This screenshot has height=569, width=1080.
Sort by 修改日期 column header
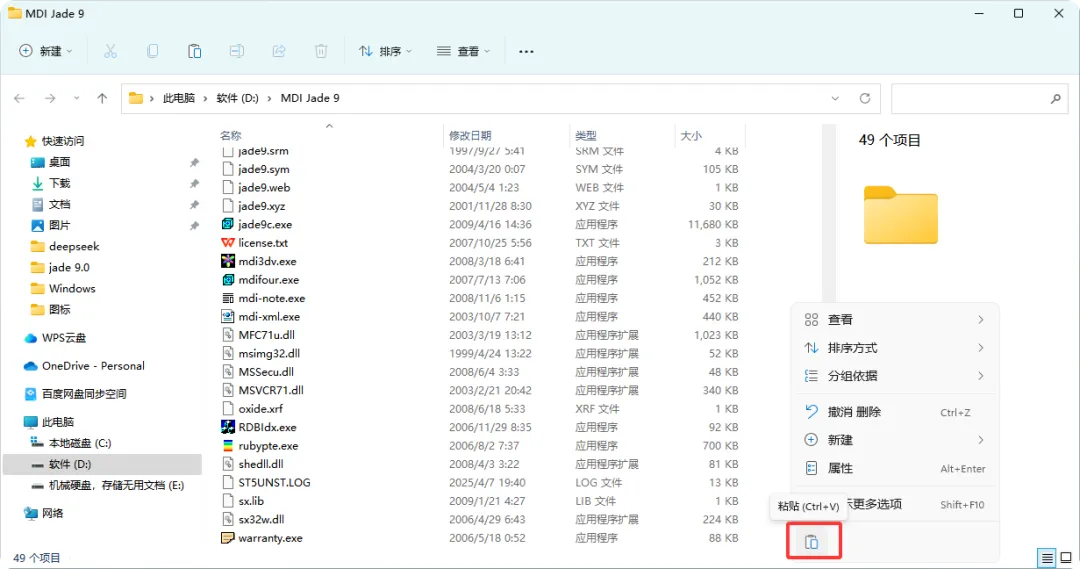(x=470, y=136)
